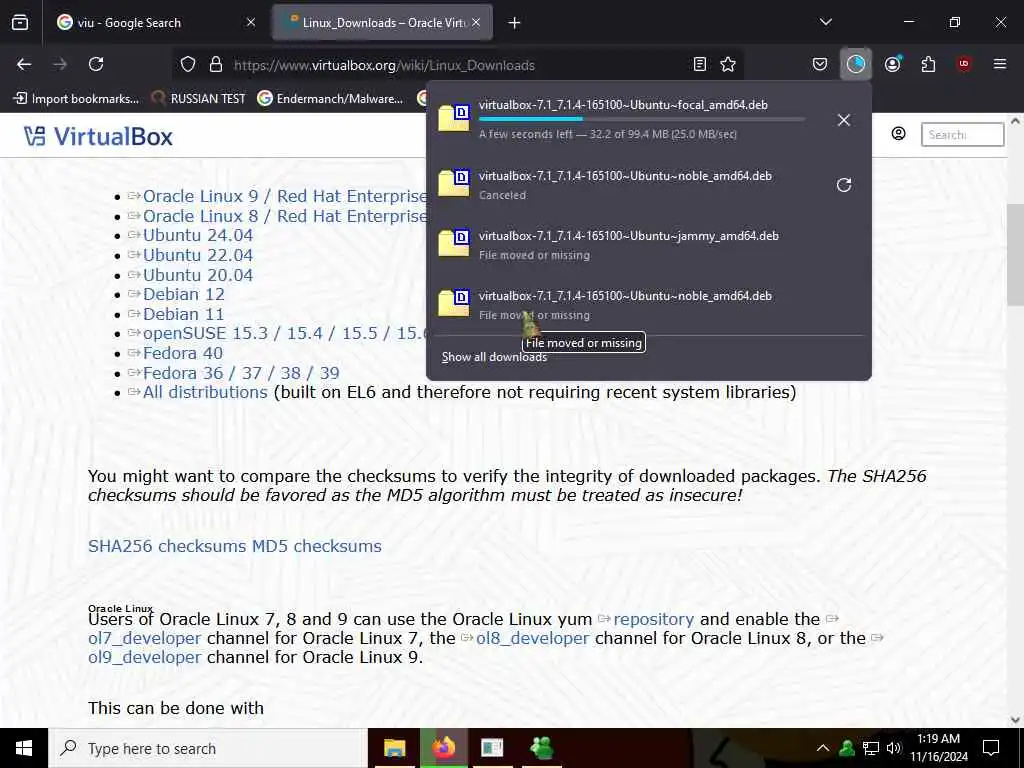Cancel the focal_amd64.deb download
Viewport: 1024px width, 768px height.
pos(844,120)
